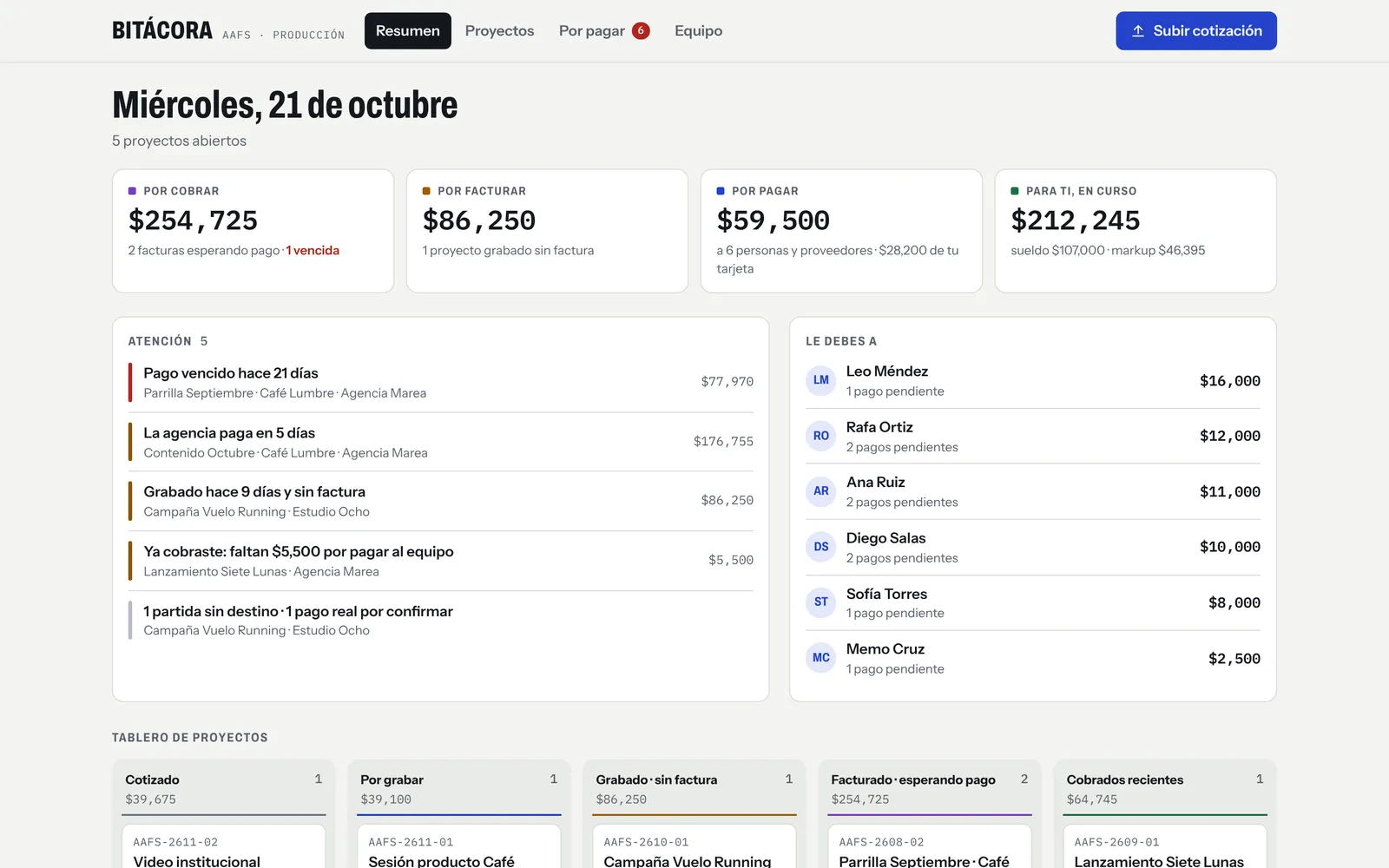Open project card AAFS-2608-02 Parrilla Septiembre
The height and width of the screenshot is (868, 1389).
tap(930, 847)
